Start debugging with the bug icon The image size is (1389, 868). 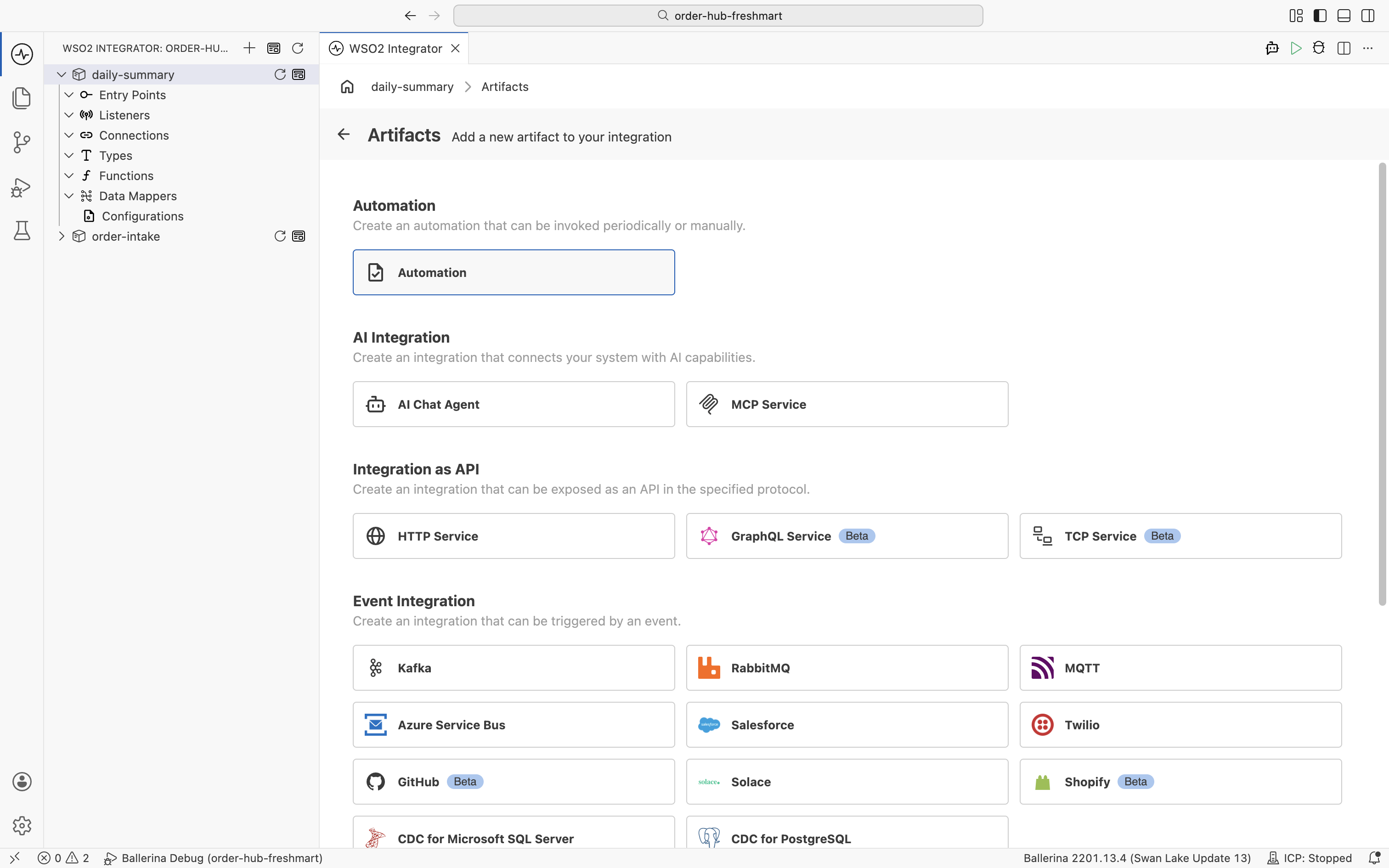(1319, 48)
